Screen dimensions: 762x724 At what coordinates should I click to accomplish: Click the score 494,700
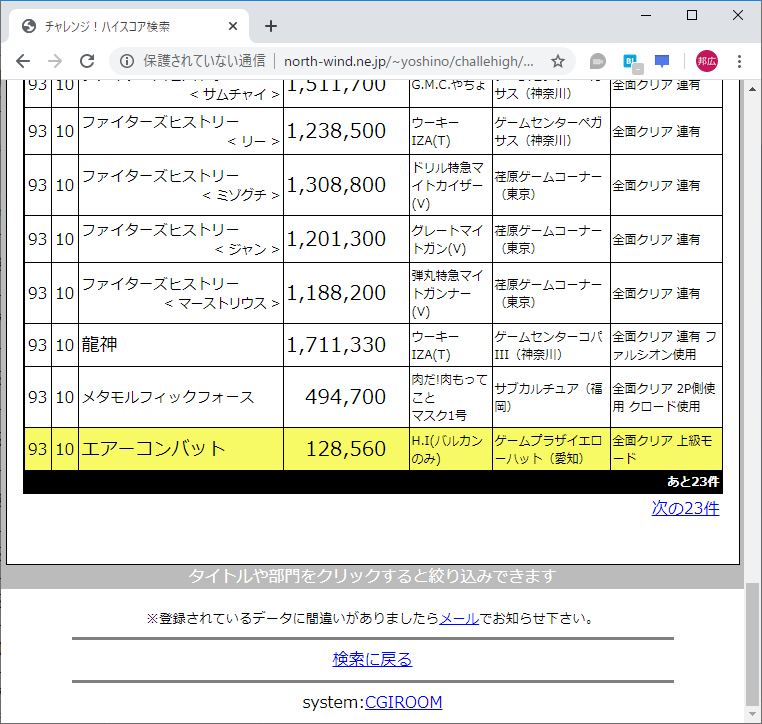(x=346, y=397)
